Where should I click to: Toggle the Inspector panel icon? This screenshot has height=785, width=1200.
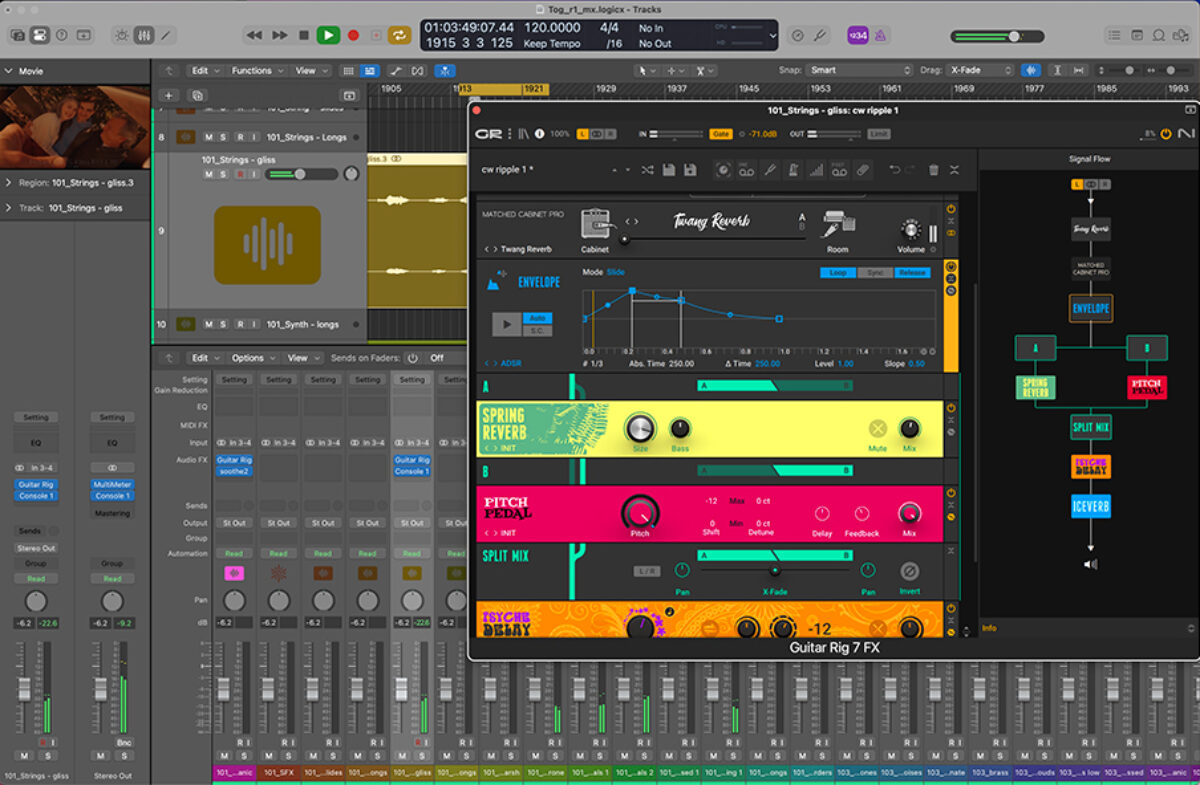(x=40, y=35)
